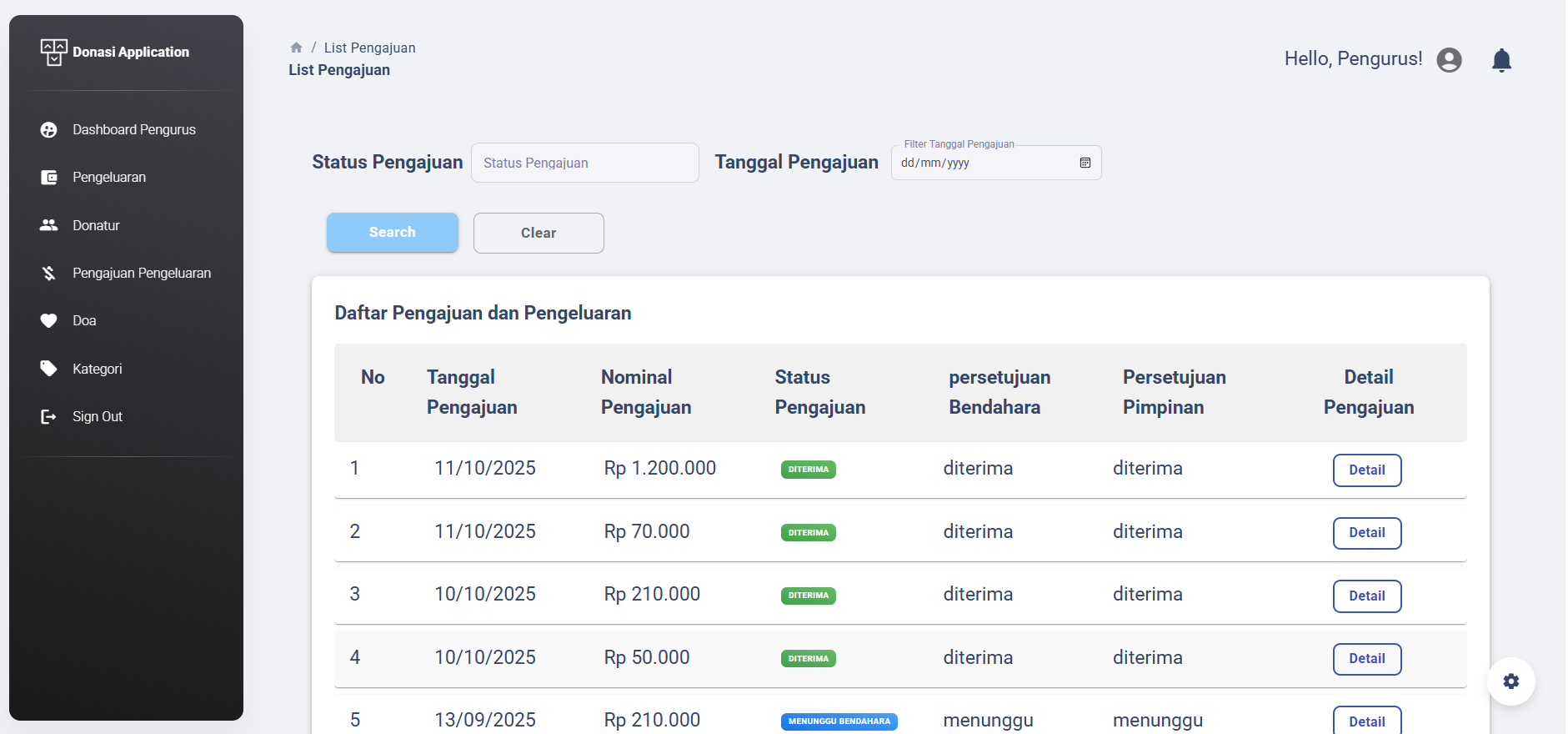Image resolution: width=1568 pixels, height=734 pixels.
Task: Open Pengajuan Pengeluaran menu item
Action: point(141,274)
